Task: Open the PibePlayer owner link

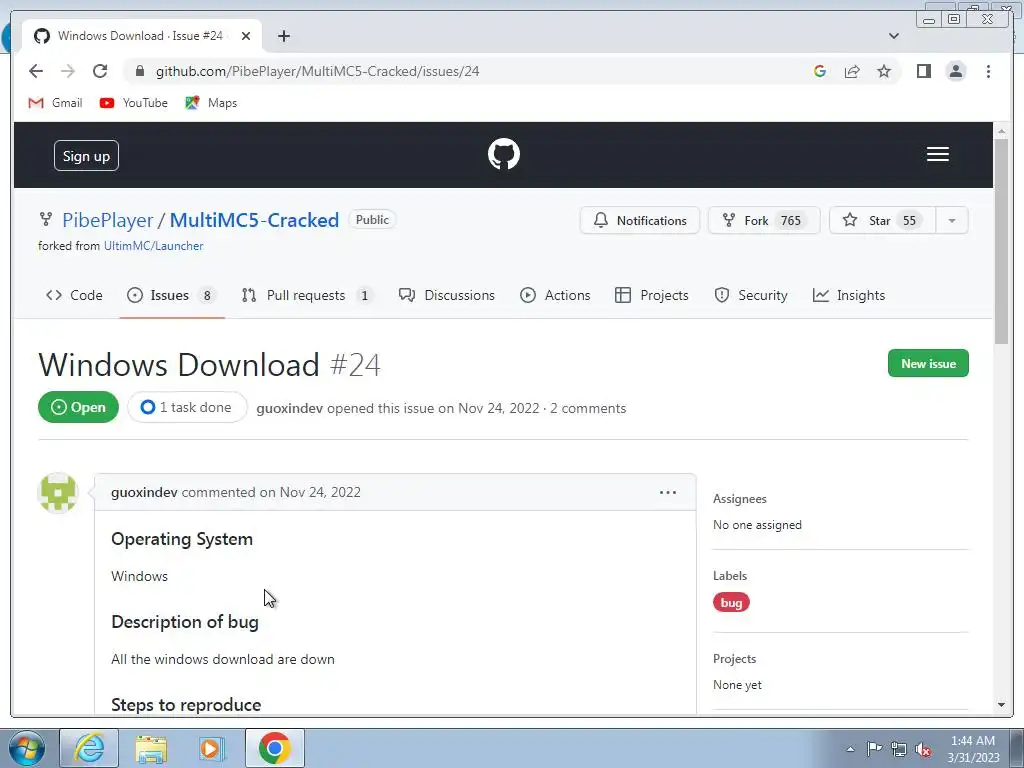Action: [x=108, y=220]
